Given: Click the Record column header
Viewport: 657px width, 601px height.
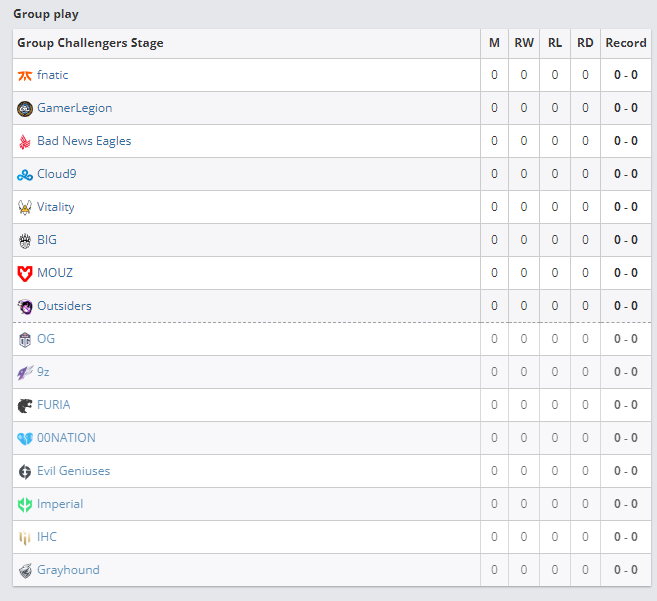Looking at the screenshot, I should [x=626, y=43].
